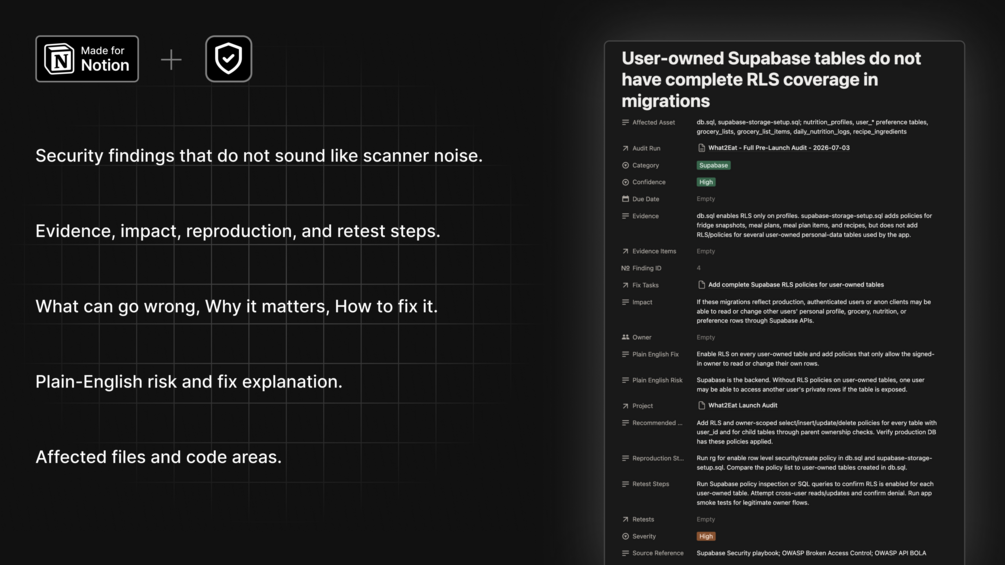The height and width of the screenshot is (565, 1005).
Task: Select the Supabase category tag
Action: point(713,165)
